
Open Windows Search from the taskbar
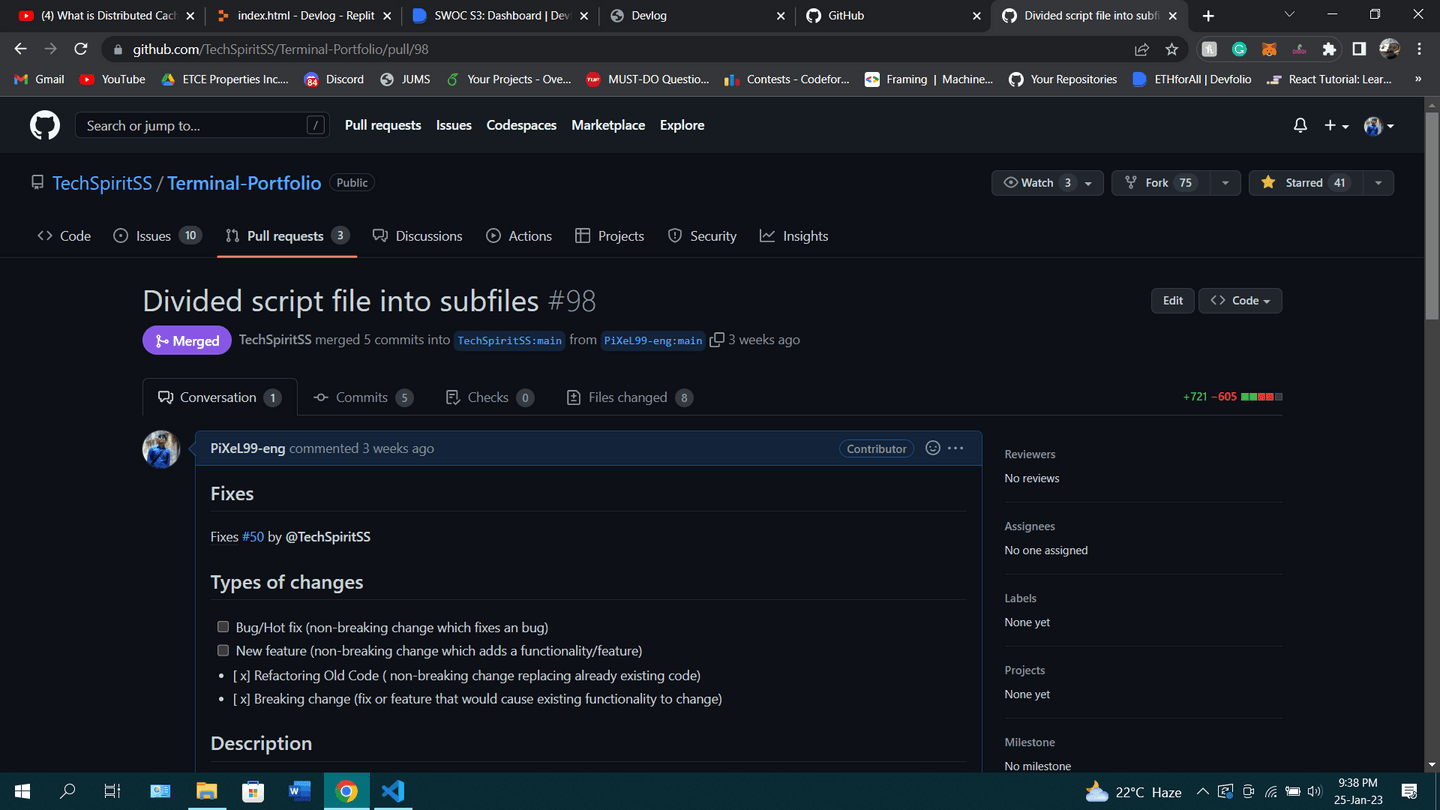(x=67, y=791)
